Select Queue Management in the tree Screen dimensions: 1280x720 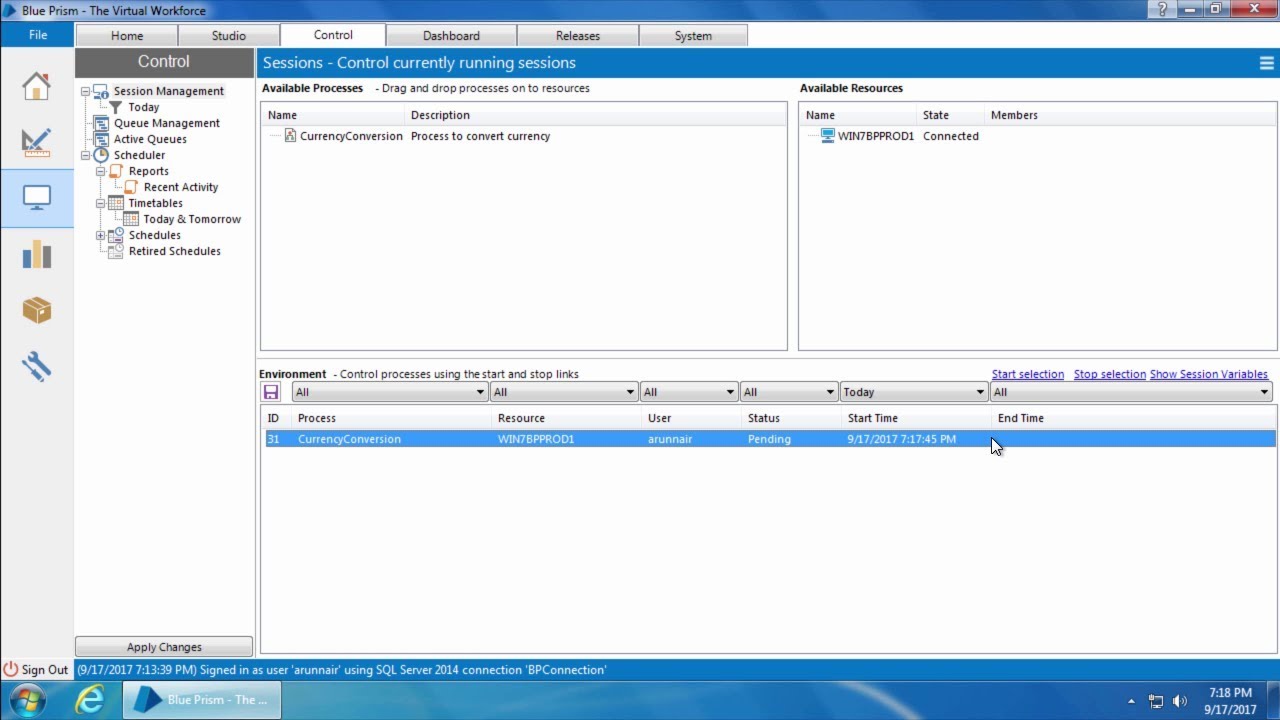pos(167,123)
